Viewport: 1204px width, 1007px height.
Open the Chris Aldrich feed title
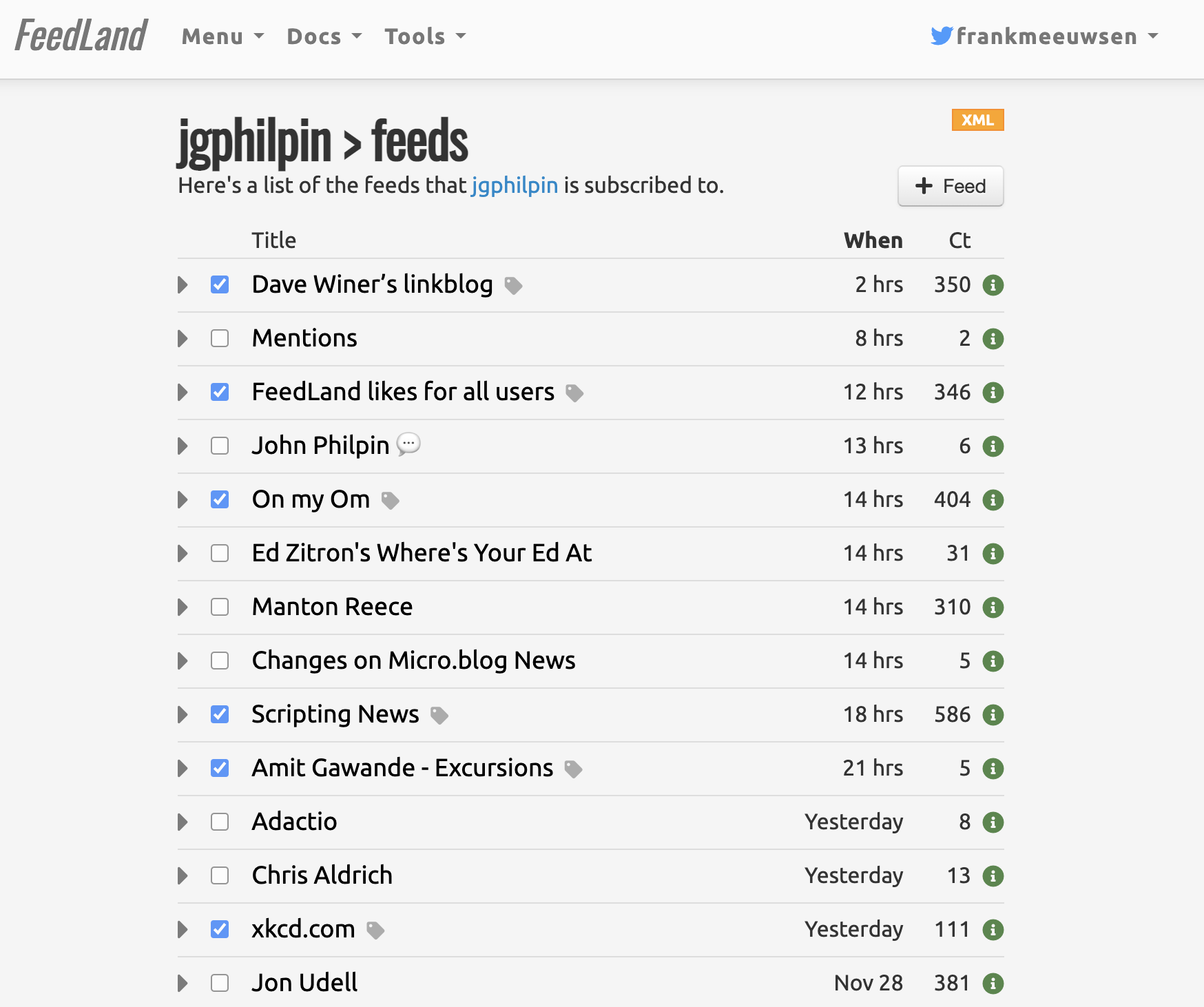coord(322,875)
